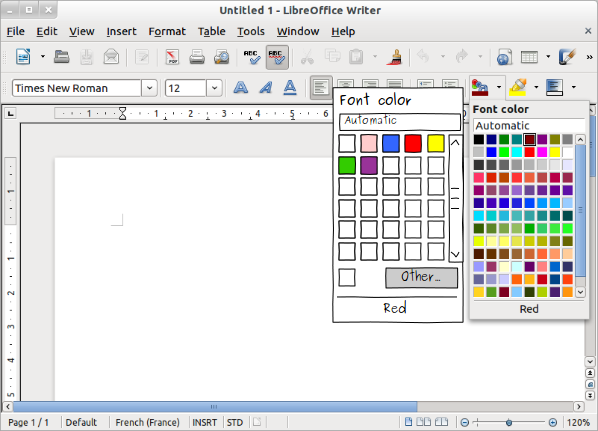Open Page Preview magnifier icon
Viewport: 598px width, 431px height.
coord(222,57)
